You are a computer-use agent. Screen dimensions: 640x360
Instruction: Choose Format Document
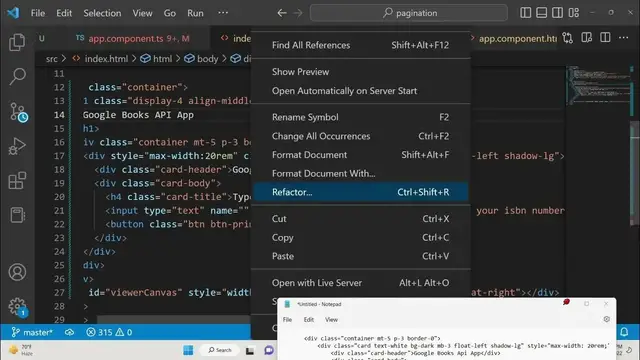[x=360, y=155]
